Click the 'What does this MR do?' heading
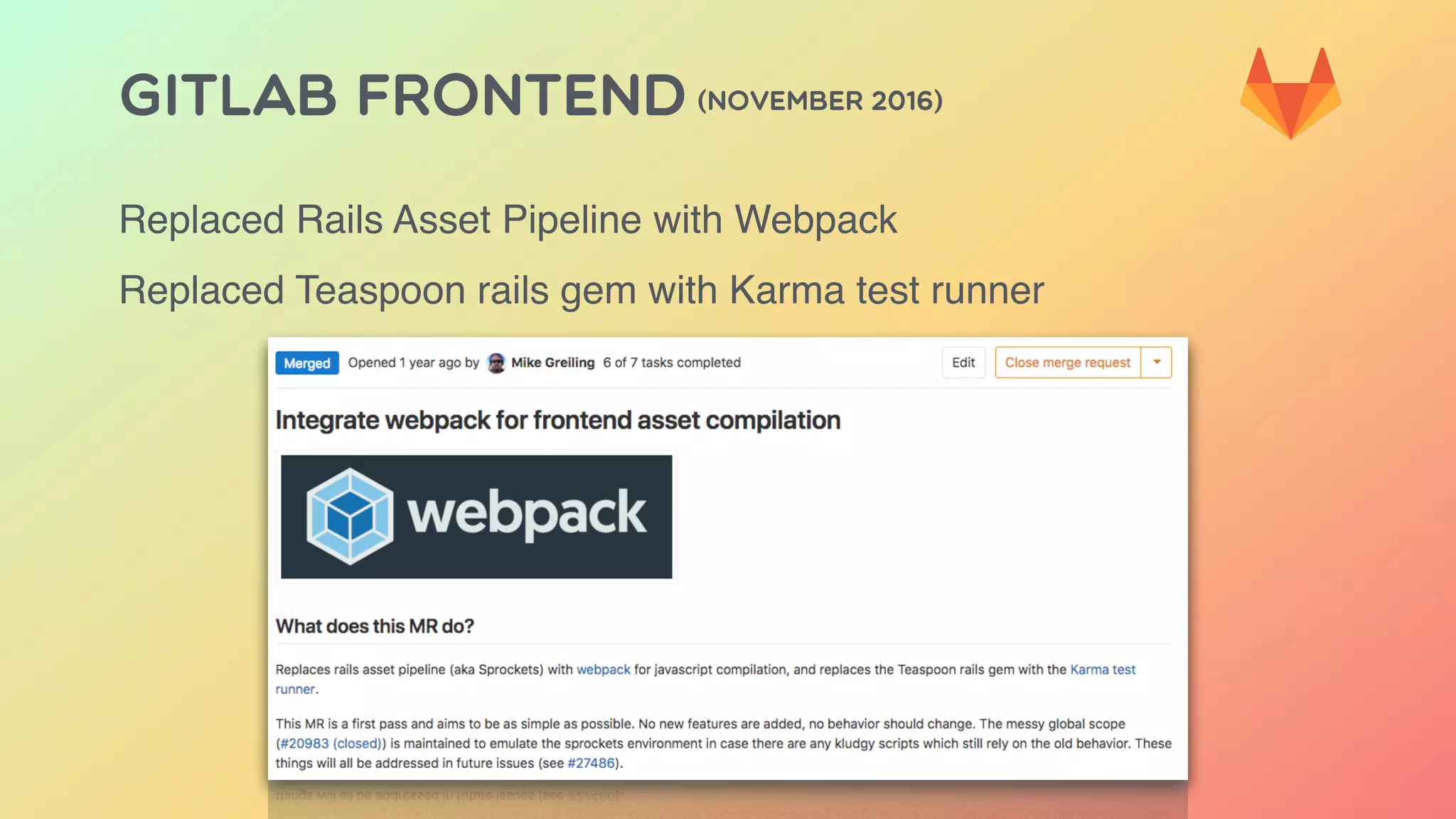 coord(375,626)
